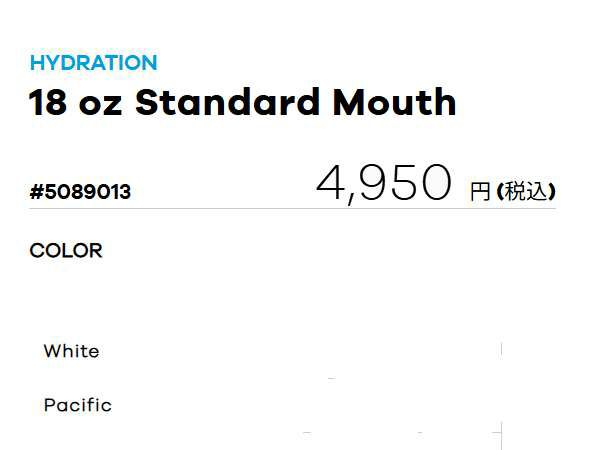Click the COLOR section heading
This screenshot has height=450, width=600.
[66, 250]
